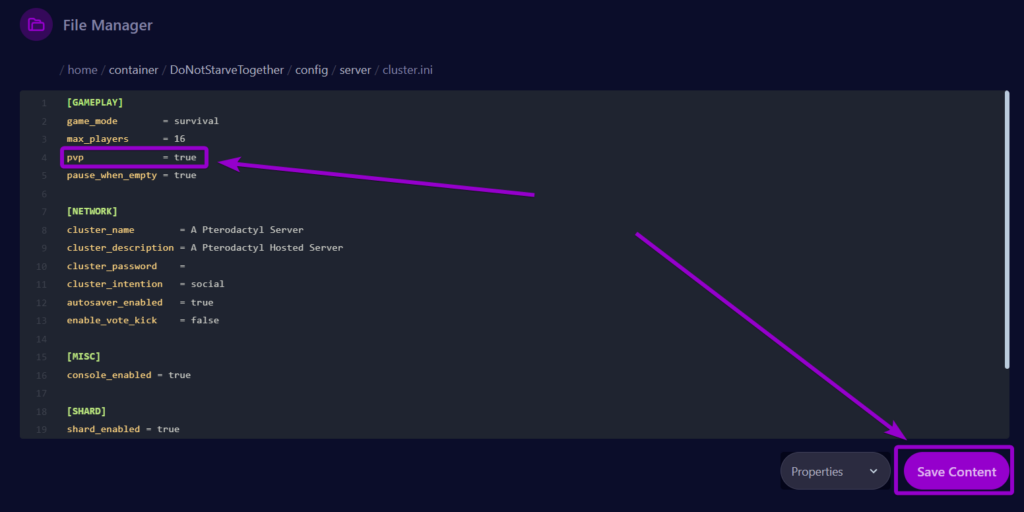
Task: Go to the DoNotStarveTogether breadcrumb folder
Action: (227, 70)
